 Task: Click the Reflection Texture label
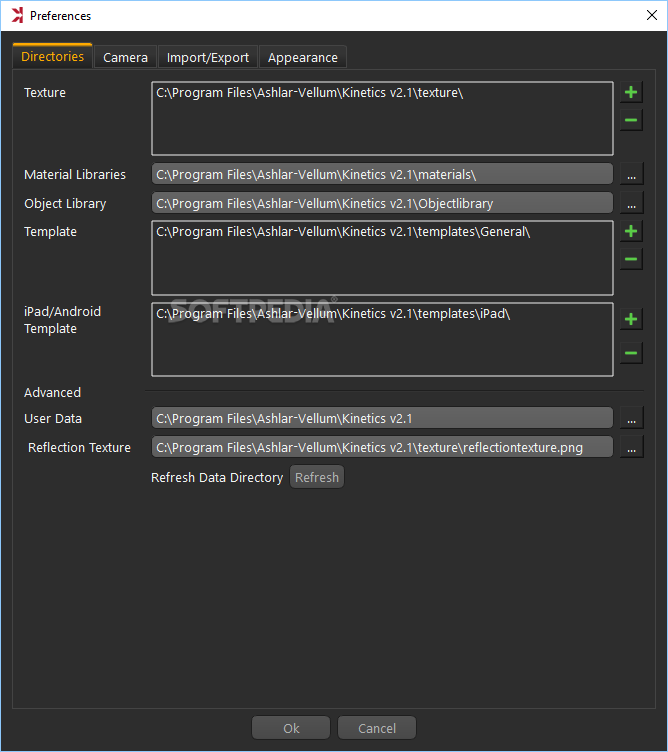coord(79,447)
